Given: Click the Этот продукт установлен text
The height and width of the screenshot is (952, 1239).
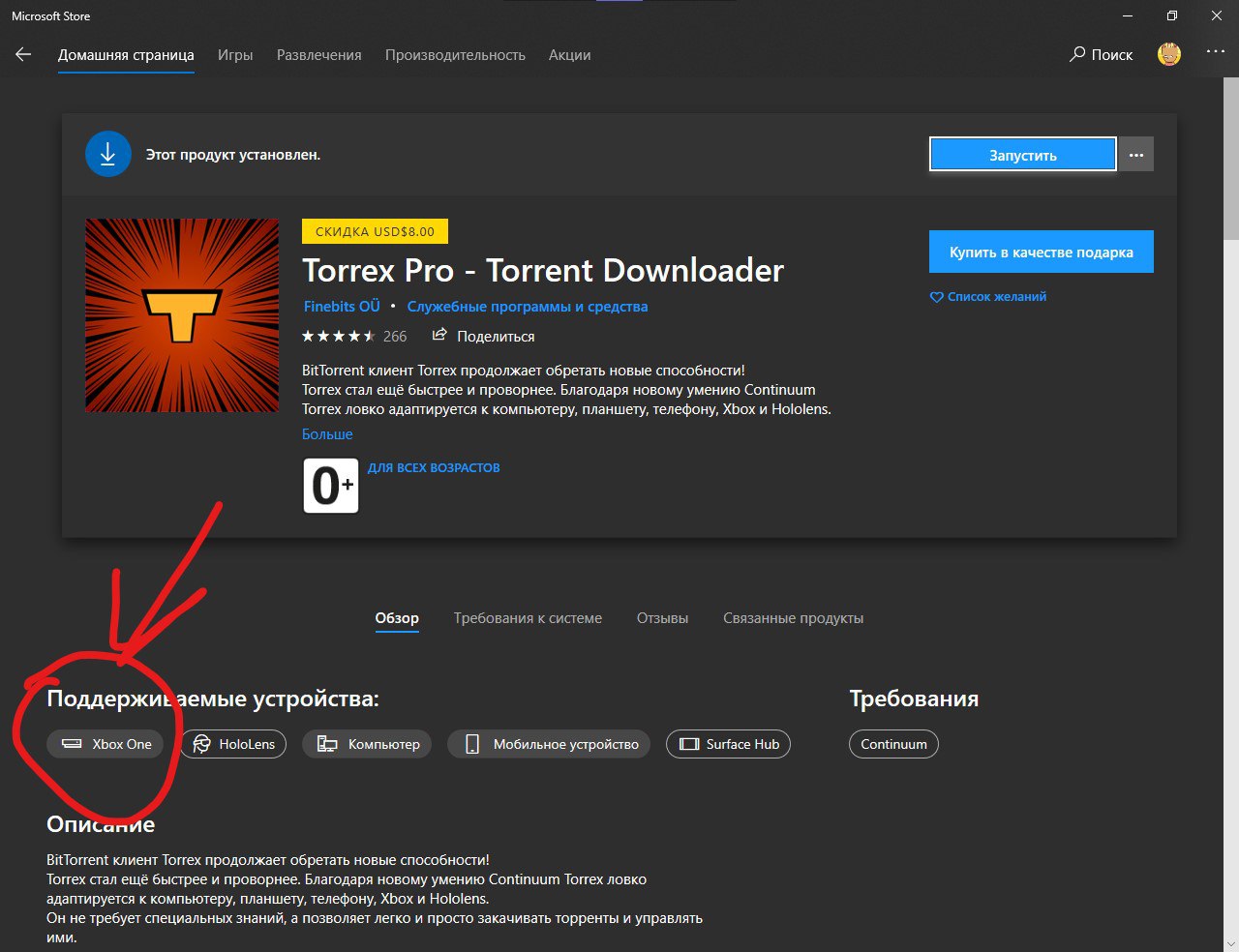Looking at the screenshot, I should point(233,155).
